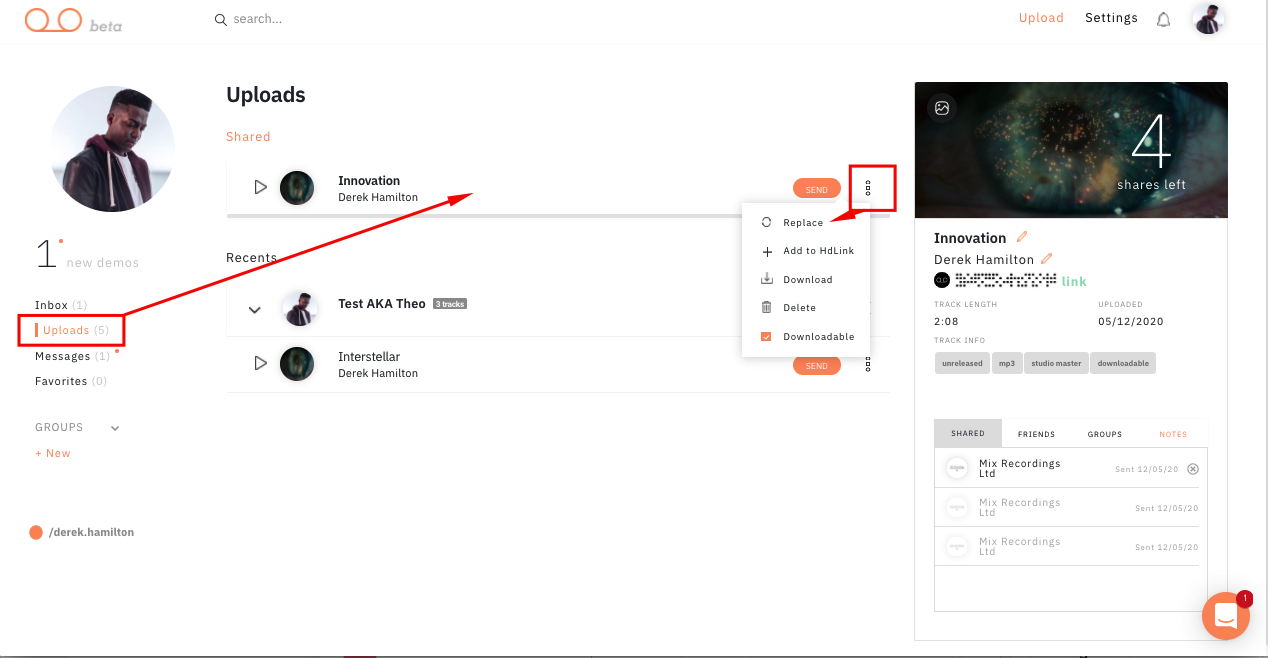The height and width of the screenshot is (658, 1268).
Task: Open the three-dot menu for Innovation
Action: point(868,188)
